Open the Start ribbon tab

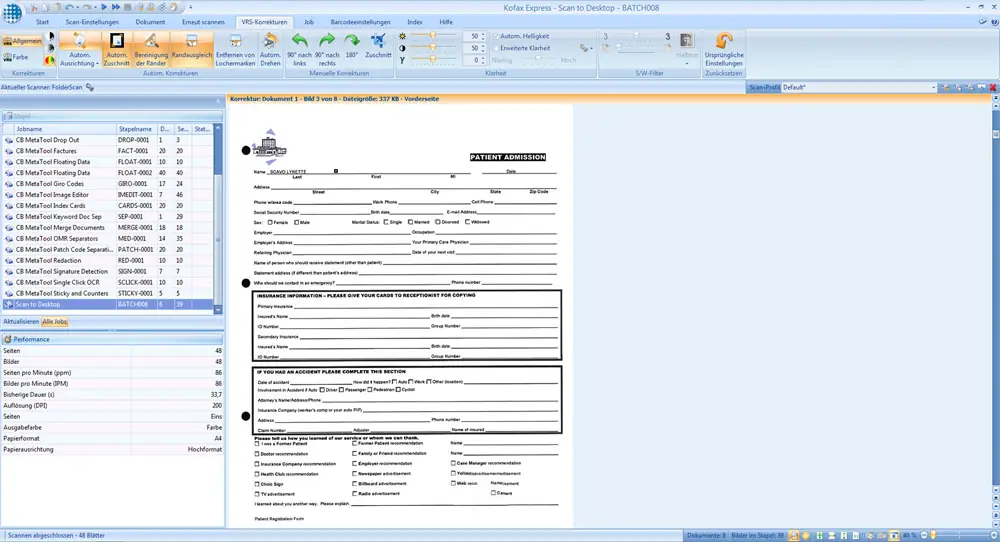42,22
